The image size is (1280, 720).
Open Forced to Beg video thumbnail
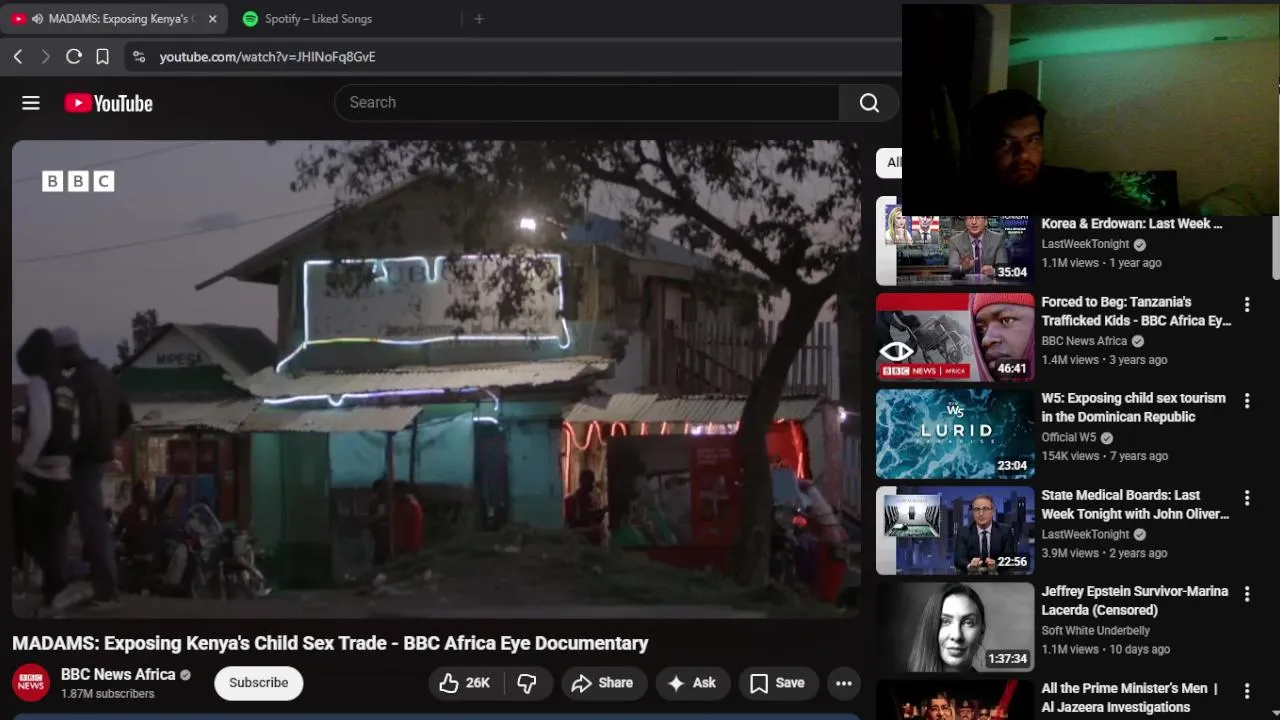click(x=955, y=337)
